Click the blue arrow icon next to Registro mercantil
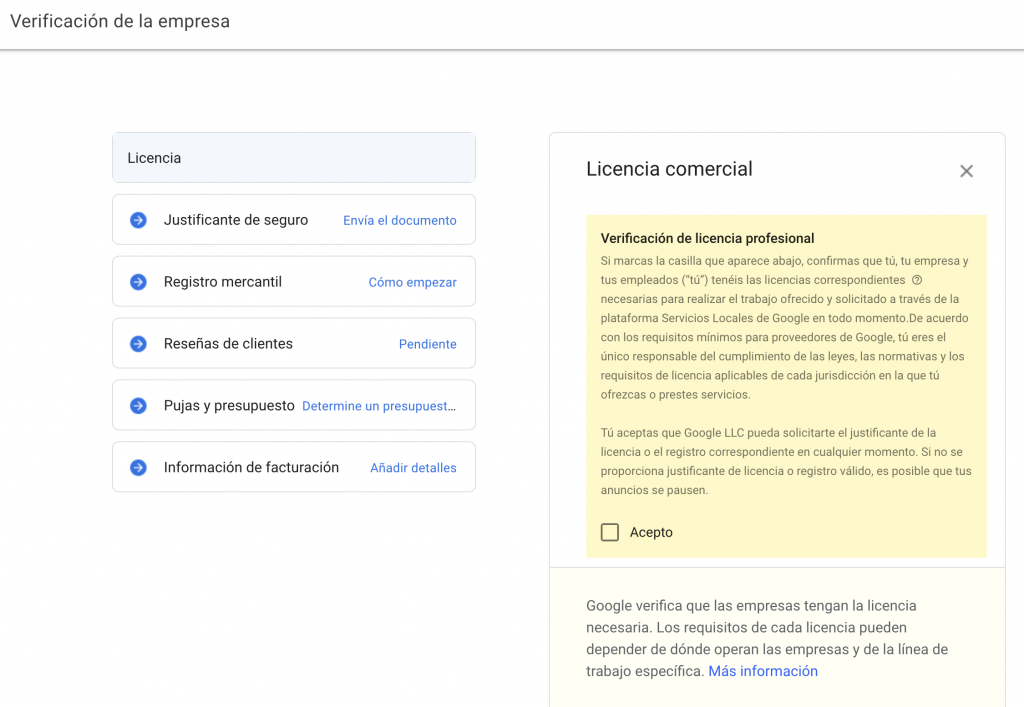 (x=138, y=281)
